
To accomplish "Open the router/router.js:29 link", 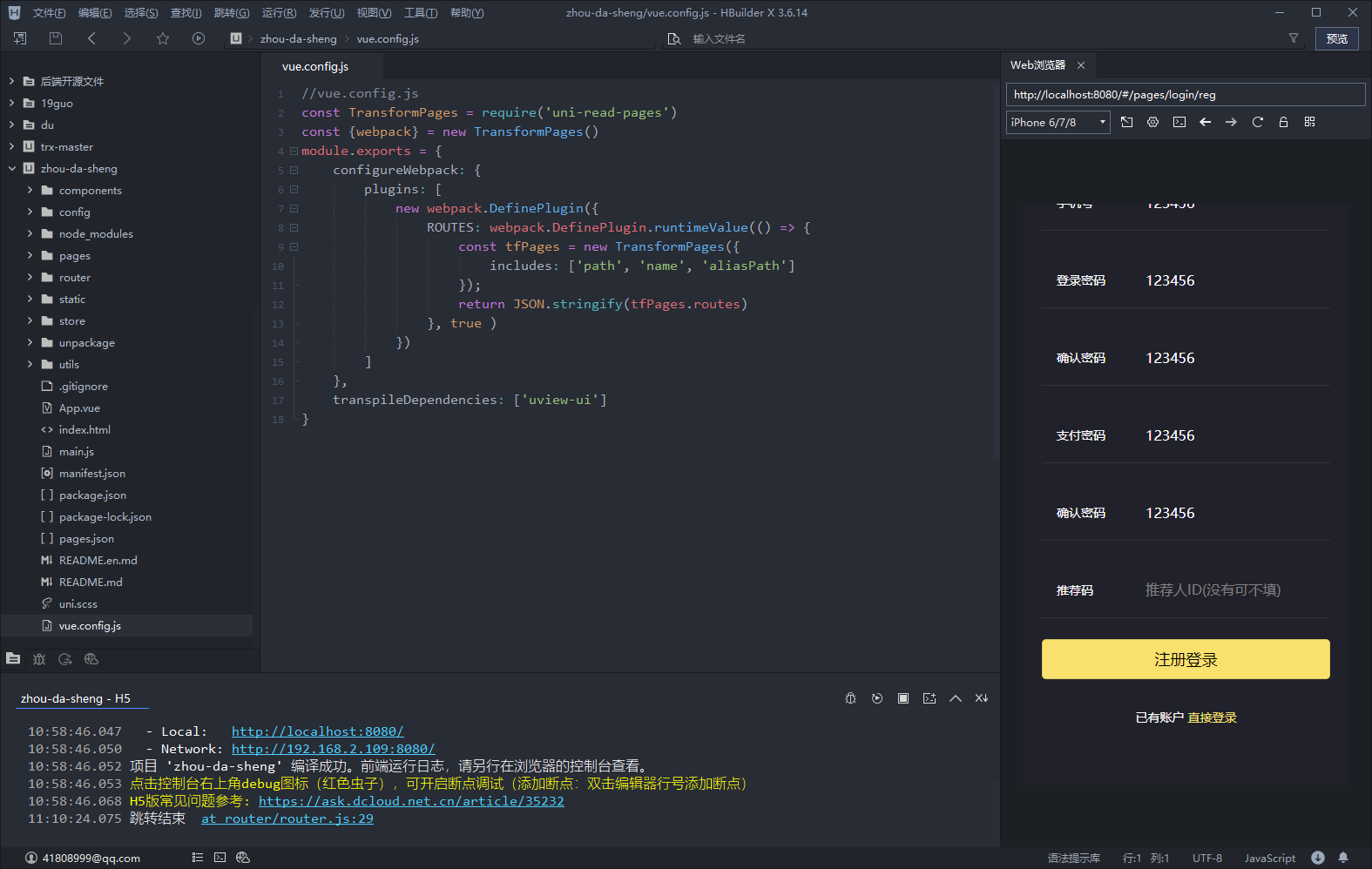I will coord(287,818).
